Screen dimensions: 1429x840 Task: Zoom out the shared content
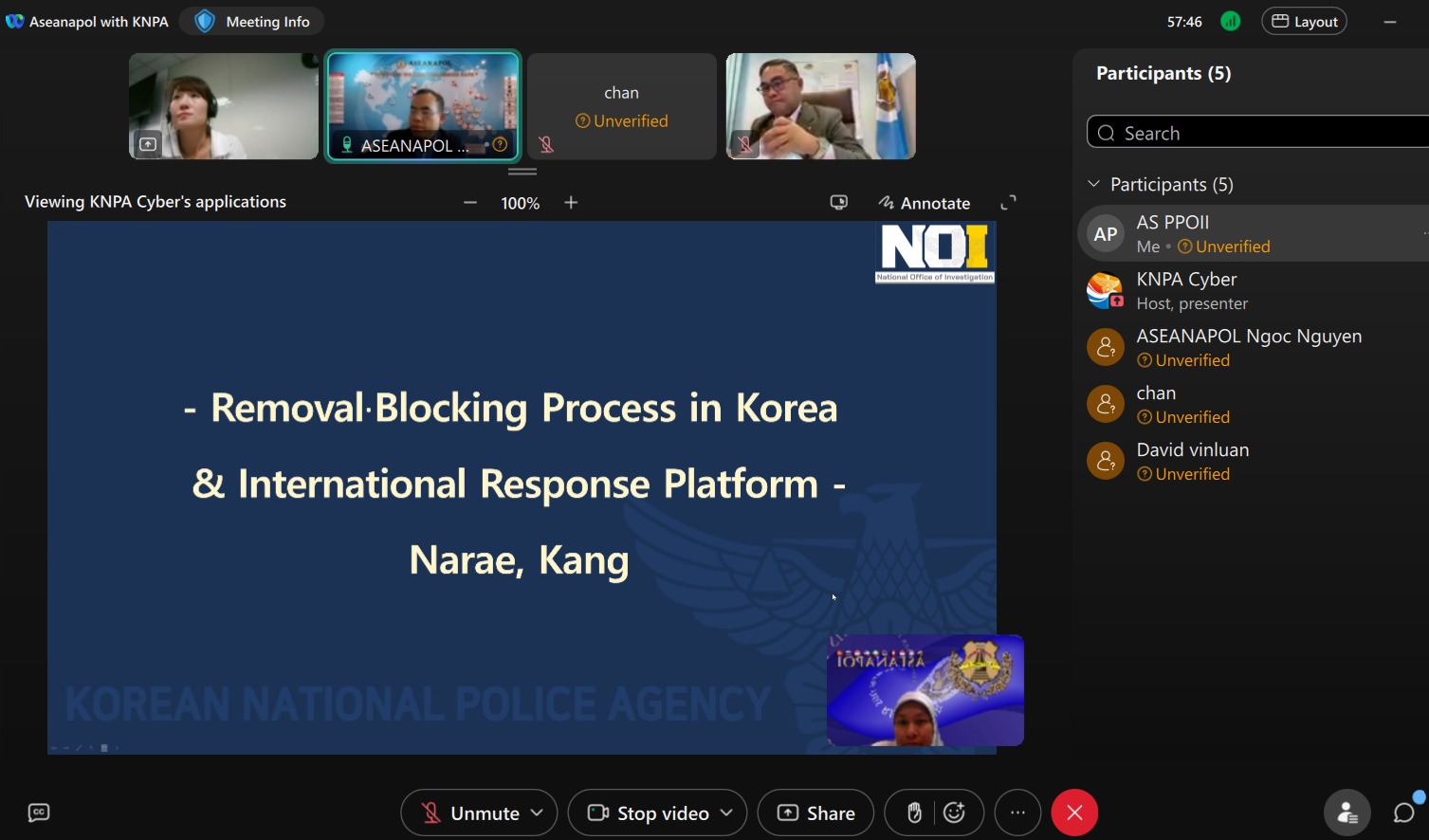470,203
